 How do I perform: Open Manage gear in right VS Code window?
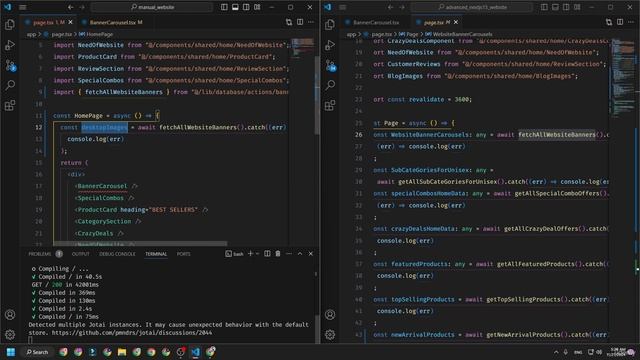pos(330,335)
